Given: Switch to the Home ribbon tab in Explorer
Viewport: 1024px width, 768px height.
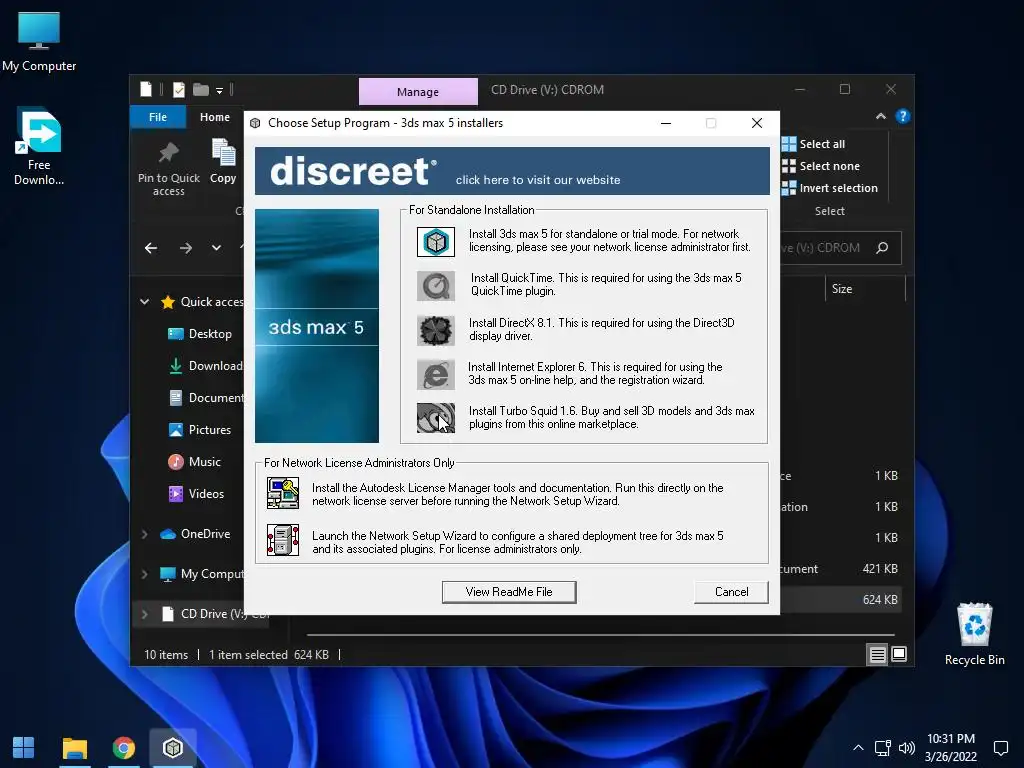Looking at the screenshot, I should pos(215,117).
